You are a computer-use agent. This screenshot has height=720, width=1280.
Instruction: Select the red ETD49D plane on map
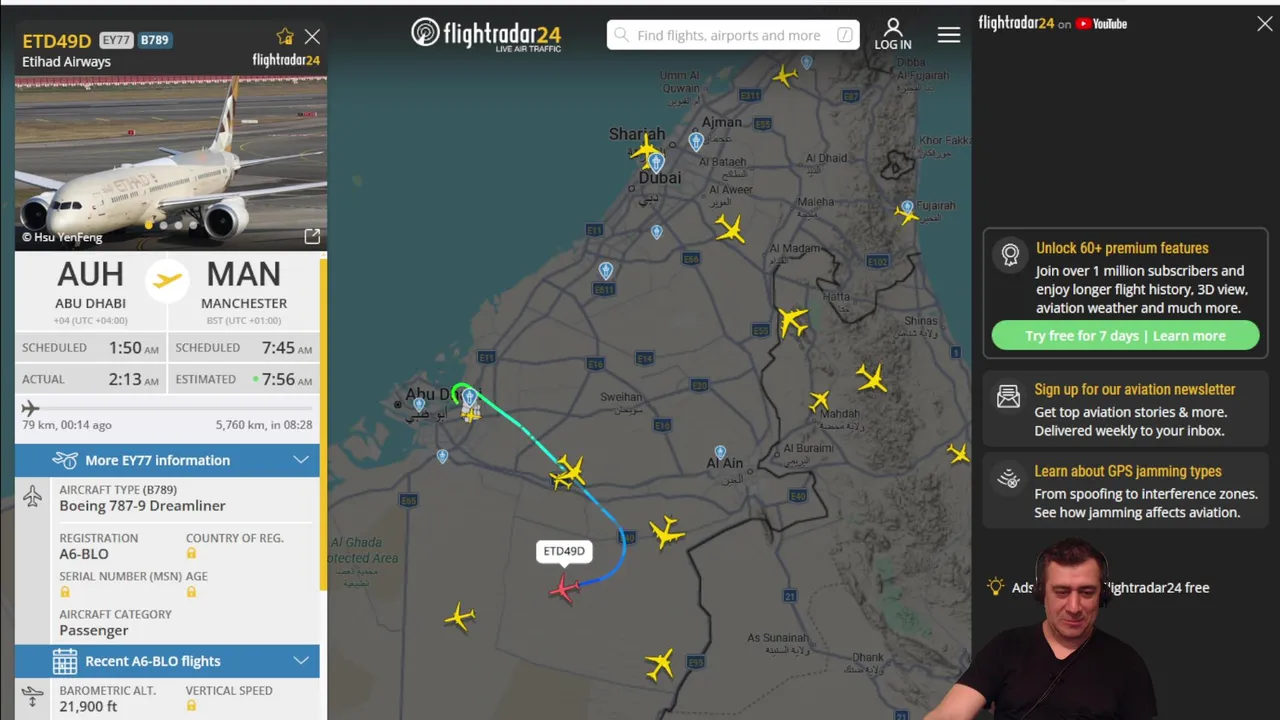coord(564,589)
